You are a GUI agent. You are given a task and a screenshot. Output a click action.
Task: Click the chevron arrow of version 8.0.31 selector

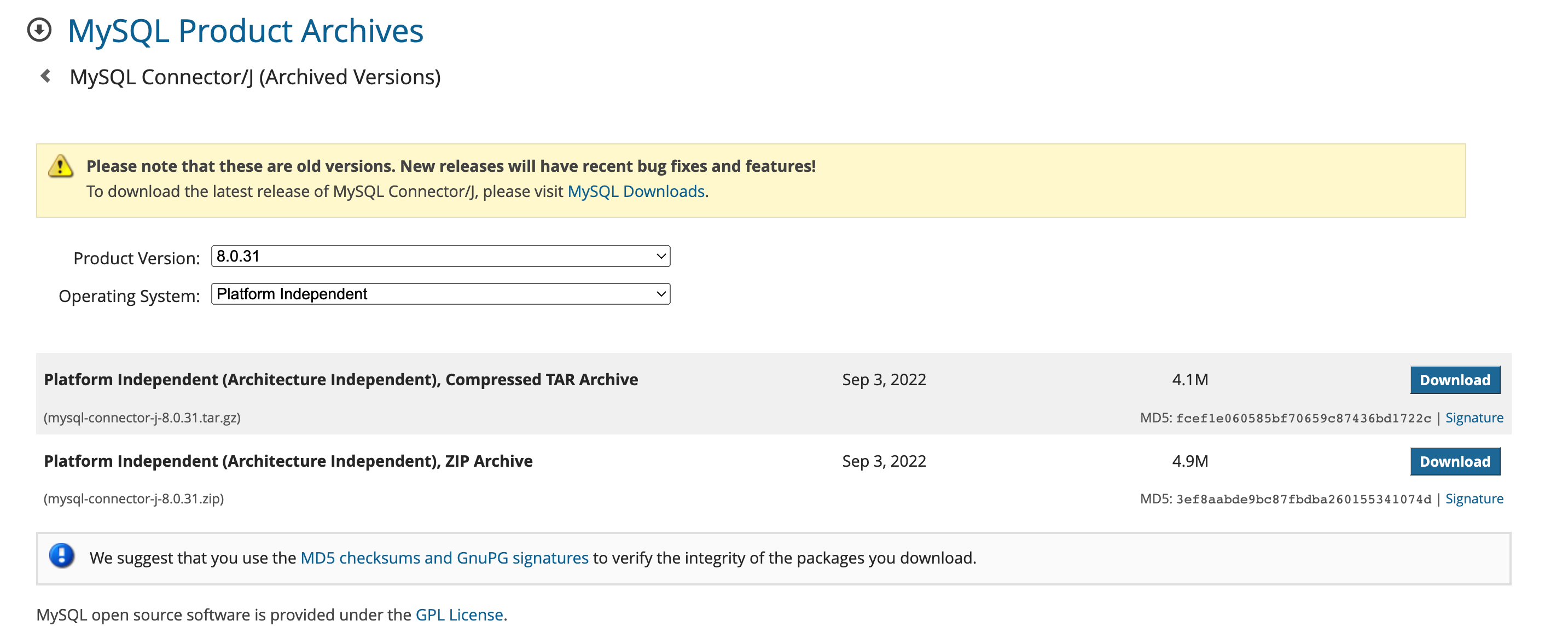660,256
